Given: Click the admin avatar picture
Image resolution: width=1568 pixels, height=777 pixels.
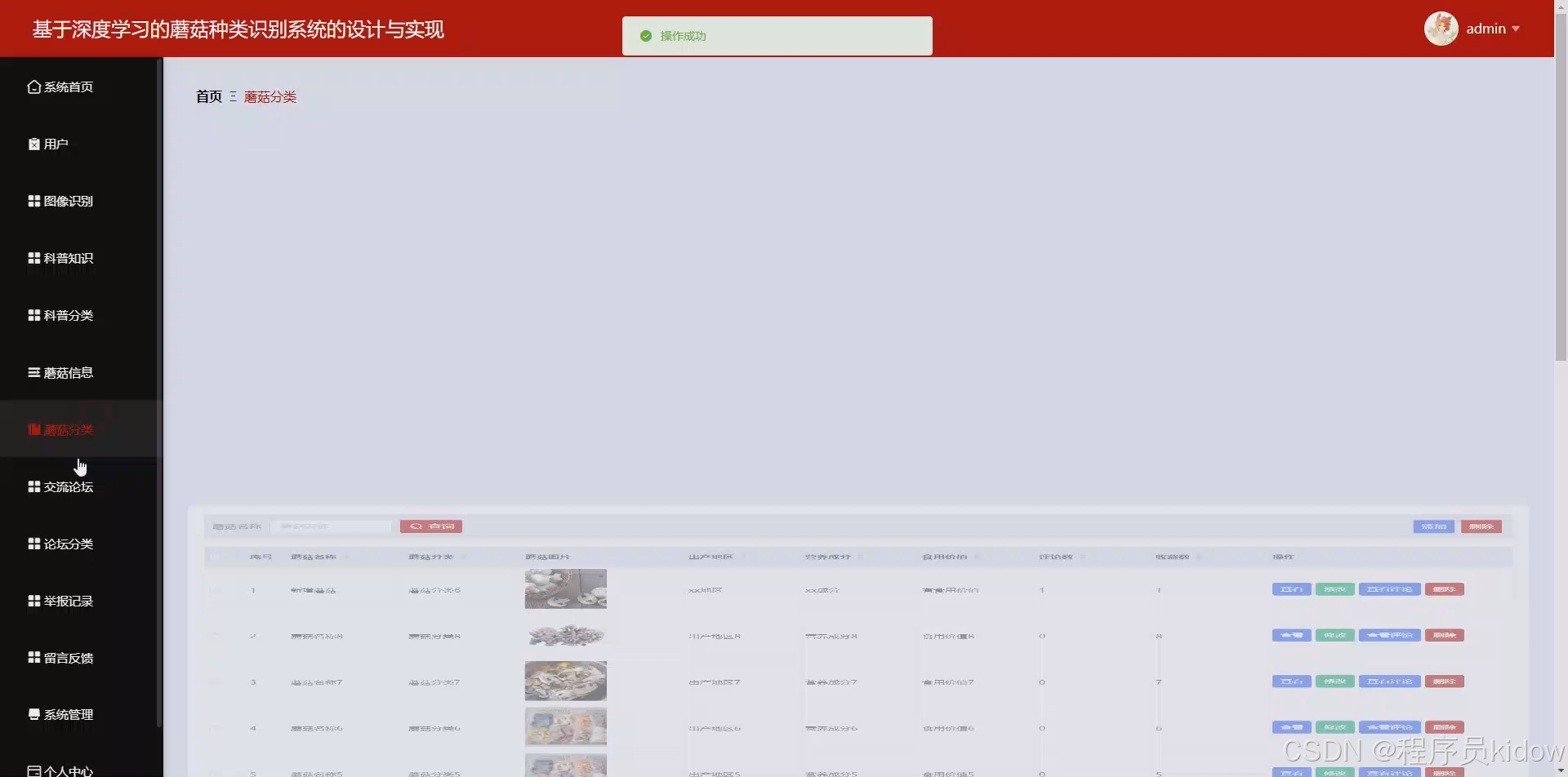Looking at the screenshot, I should (x=1441, y=29).
